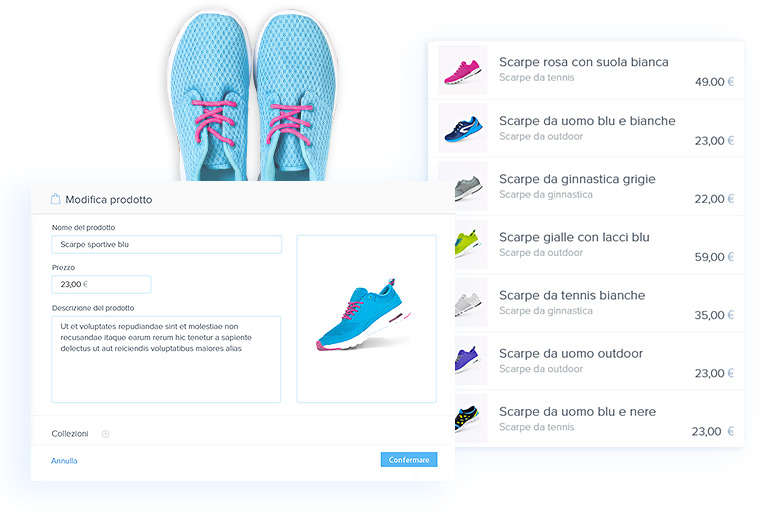Select the blue and black shoe thumbnail
Viewport: 775px width, 525px height.
click(x=462, y=419)
